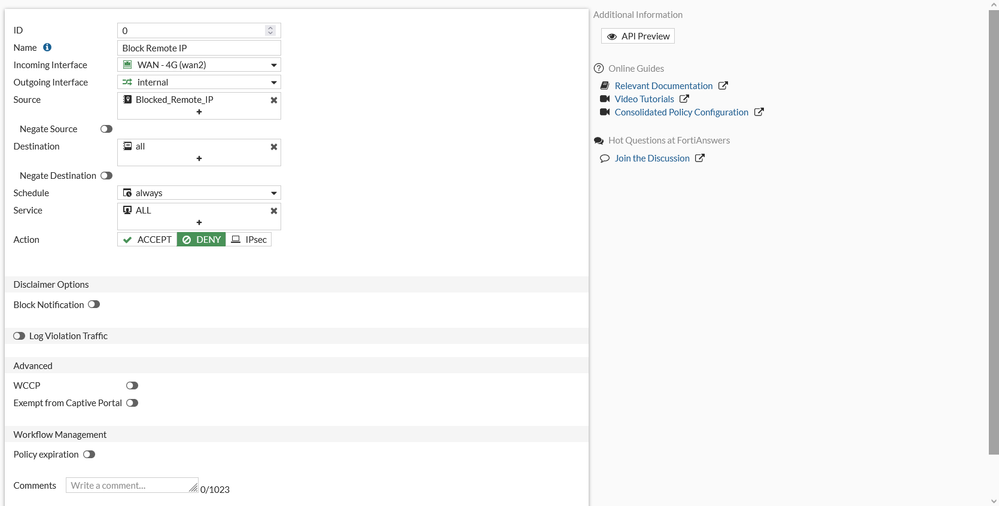Image resolution: width=999 pixels, height=506 pixels.
Task: Open the Video Tutorials link
Action: click(644, 99)
